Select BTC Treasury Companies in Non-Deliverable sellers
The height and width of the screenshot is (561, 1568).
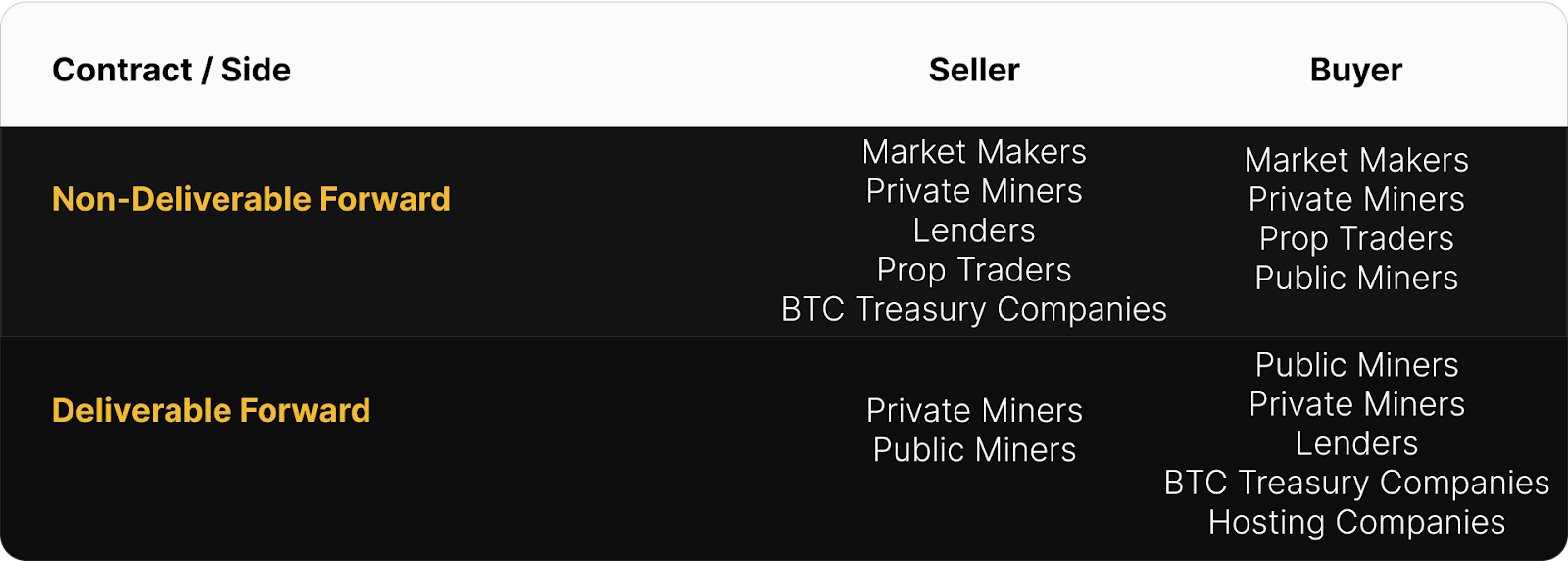[x=974, y=309]
